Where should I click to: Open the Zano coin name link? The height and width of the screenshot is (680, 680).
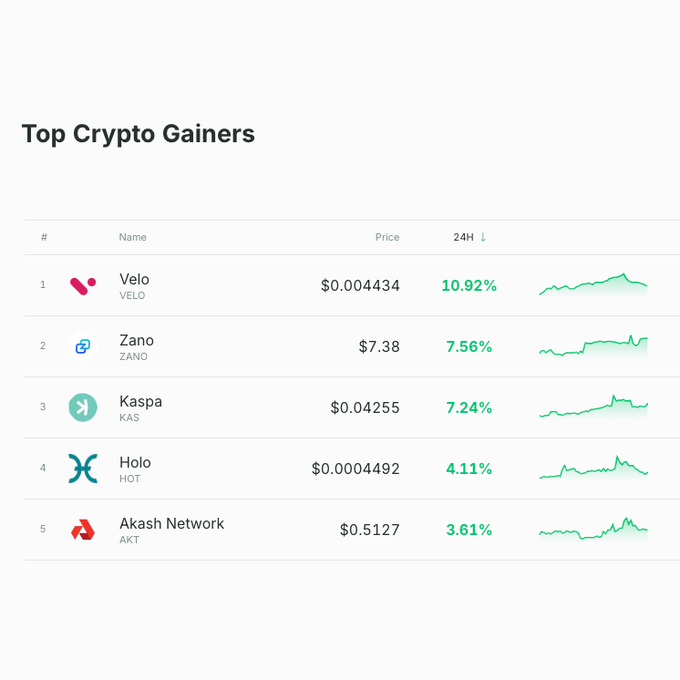(x=137, y=341)
